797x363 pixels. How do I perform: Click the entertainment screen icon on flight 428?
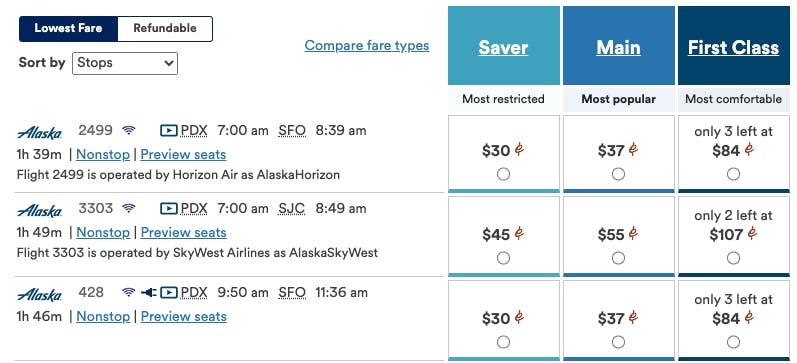tap(169, 292)
